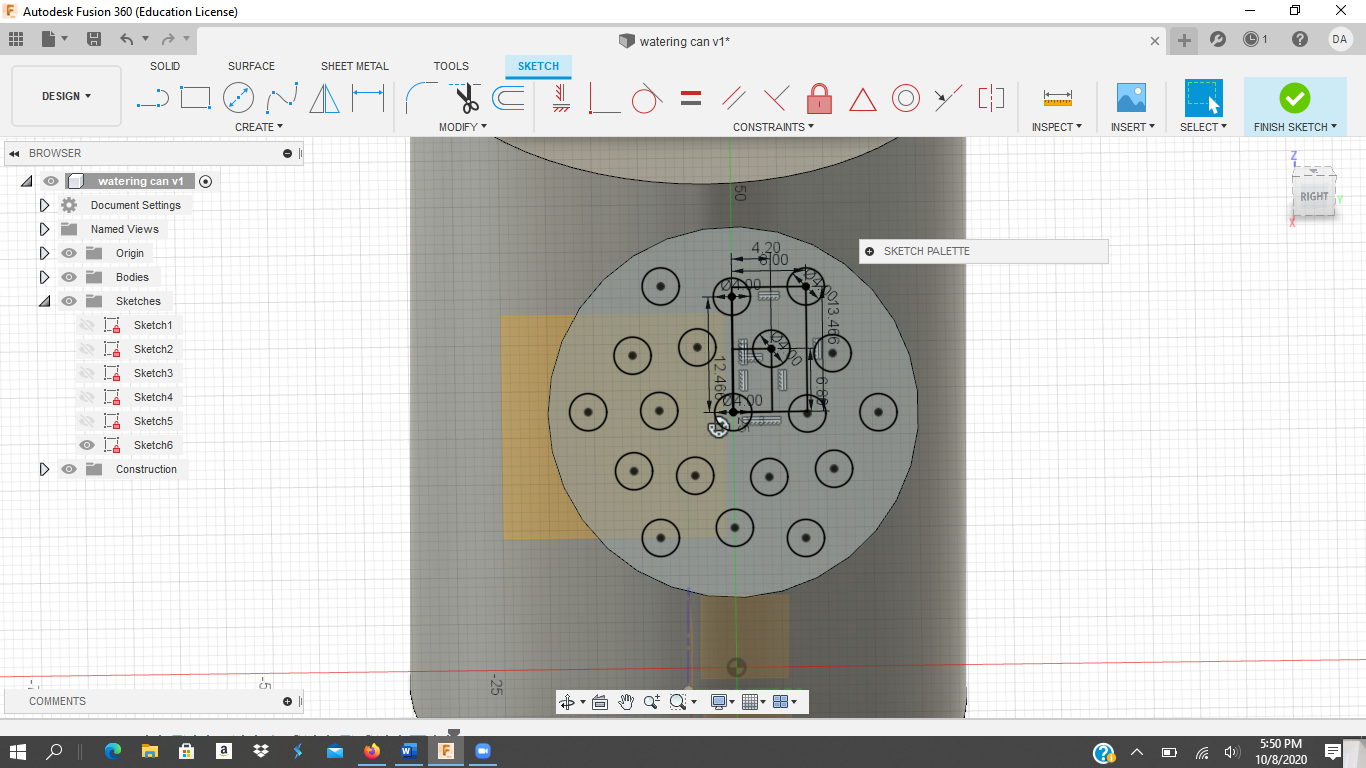Open the MODIFY dropdown menu
1366x768 pixels.
pos(463,127)
